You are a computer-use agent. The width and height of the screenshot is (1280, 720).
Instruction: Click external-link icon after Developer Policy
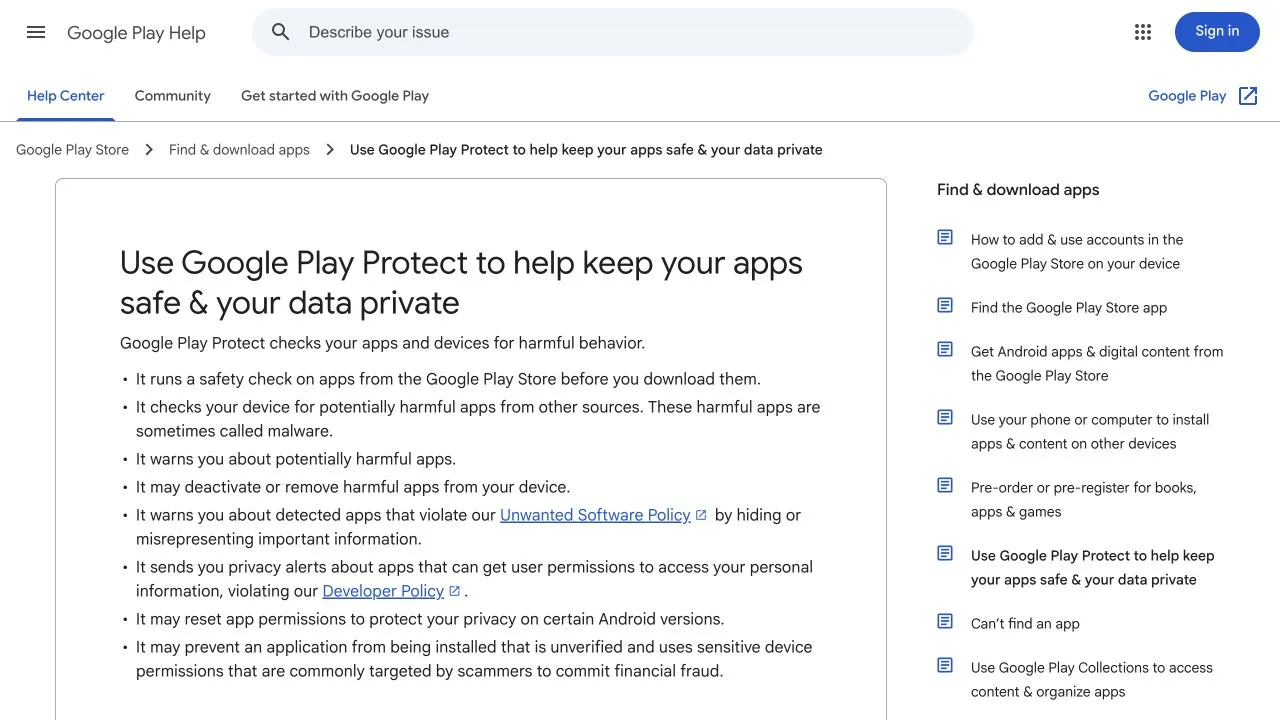coord(455,591)
